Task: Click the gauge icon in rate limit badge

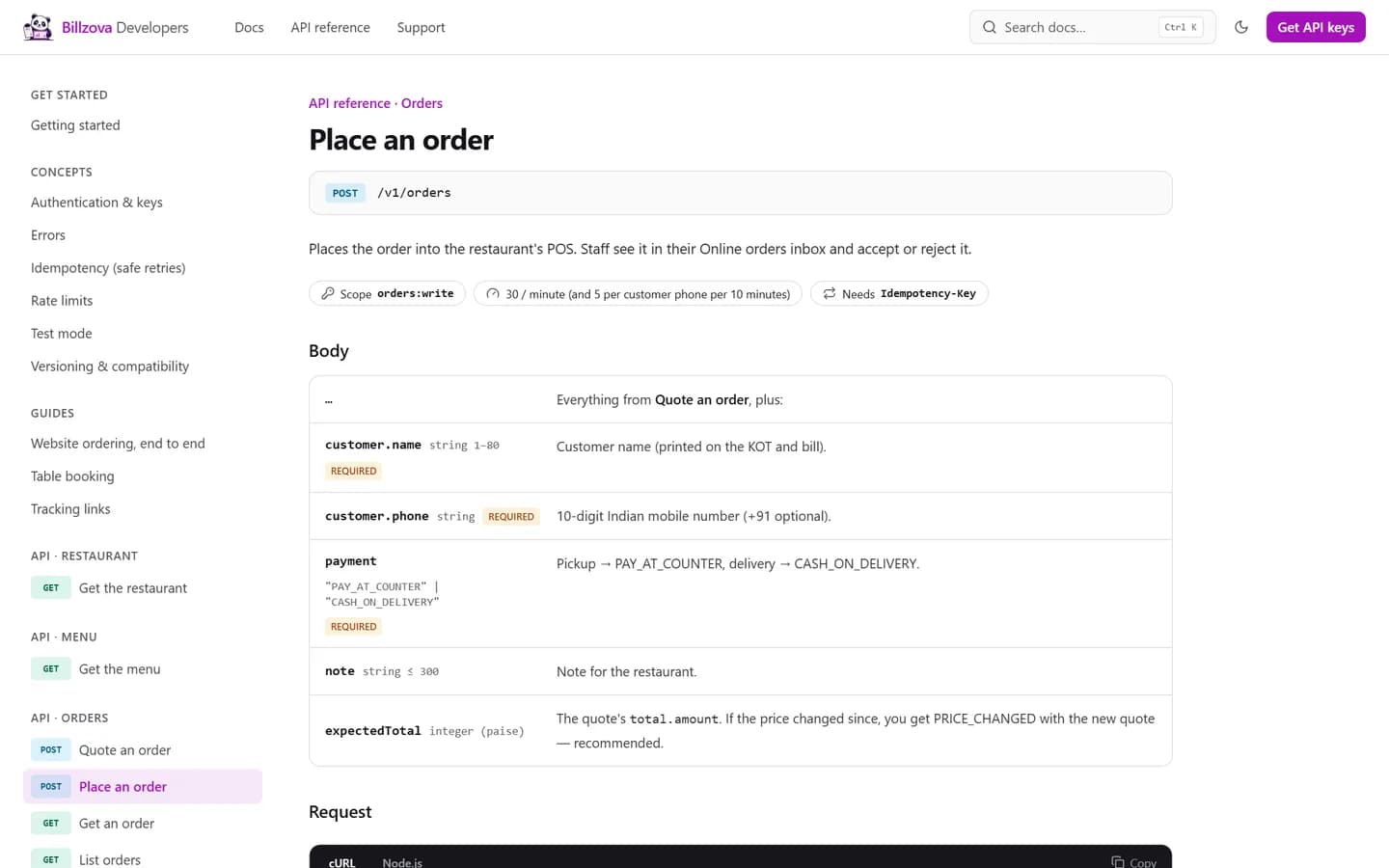Action: click(x=493, y=293)
